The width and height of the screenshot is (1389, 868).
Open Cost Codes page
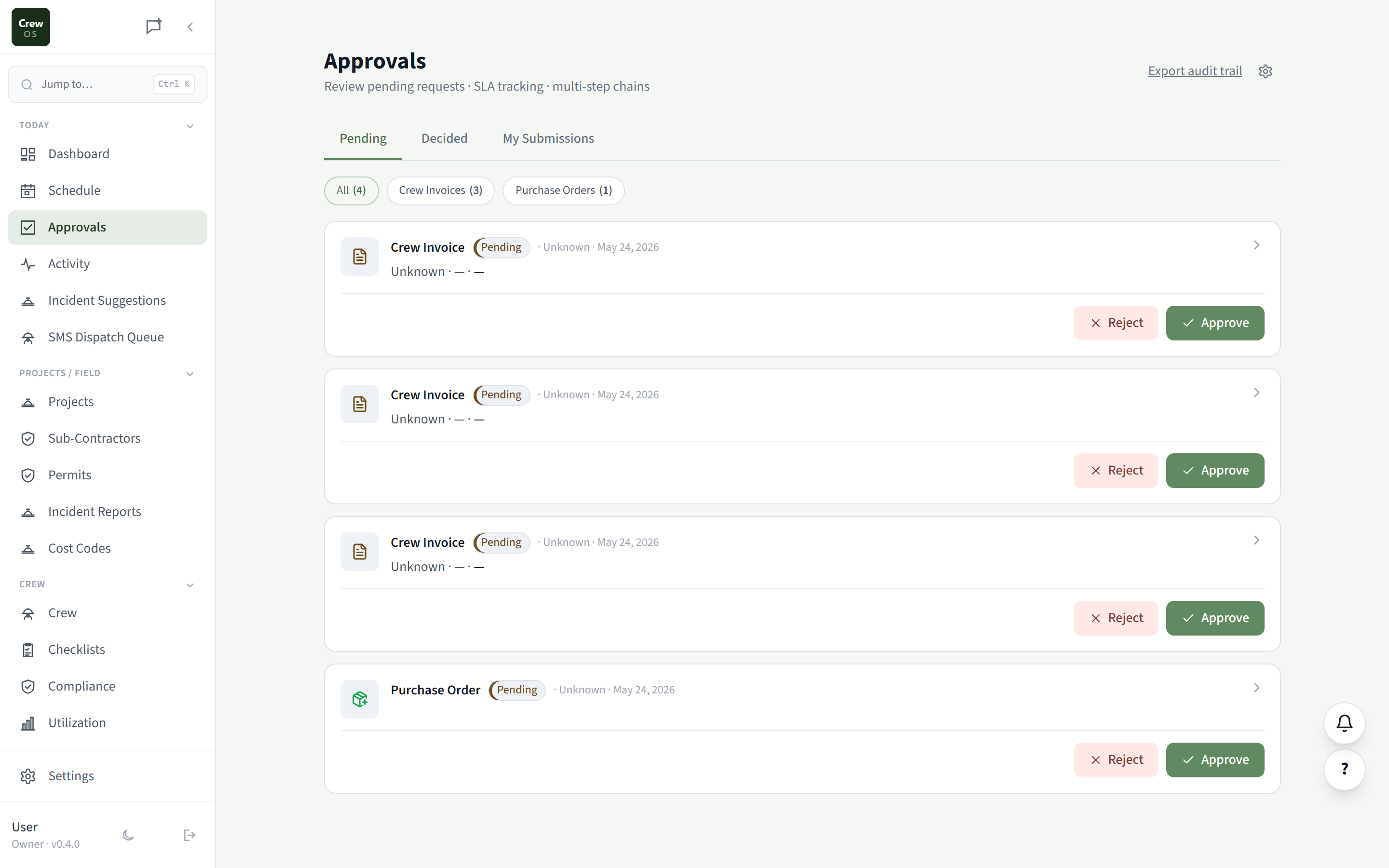(108, 549)
